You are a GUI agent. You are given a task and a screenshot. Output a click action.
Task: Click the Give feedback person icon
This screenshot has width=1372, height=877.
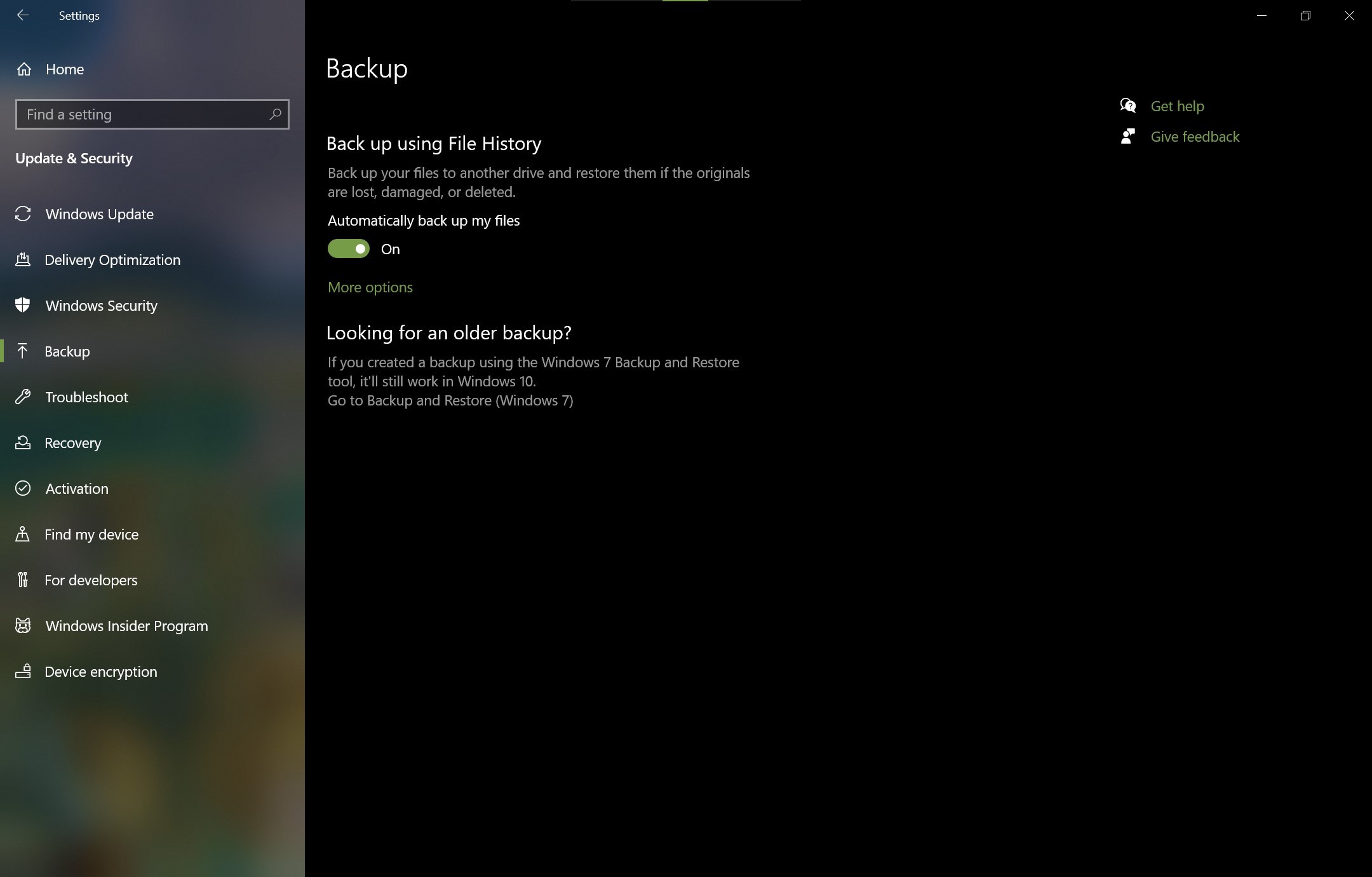[1128, 136]
